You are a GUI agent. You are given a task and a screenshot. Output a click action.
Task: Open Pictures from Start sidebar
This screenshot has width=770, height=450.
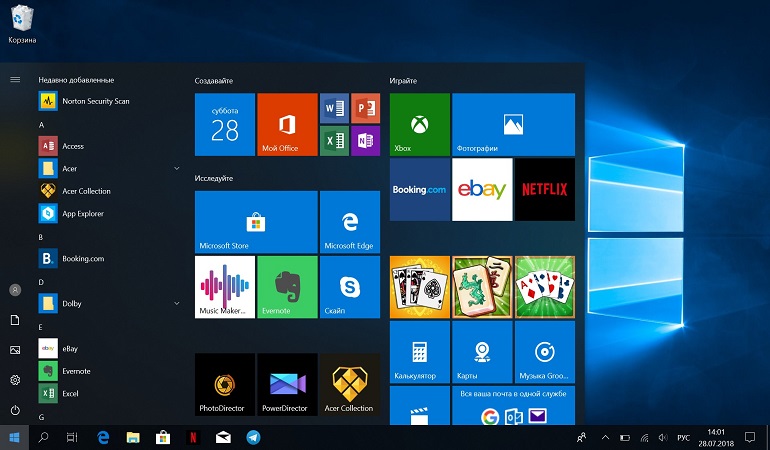click(15, 350)
